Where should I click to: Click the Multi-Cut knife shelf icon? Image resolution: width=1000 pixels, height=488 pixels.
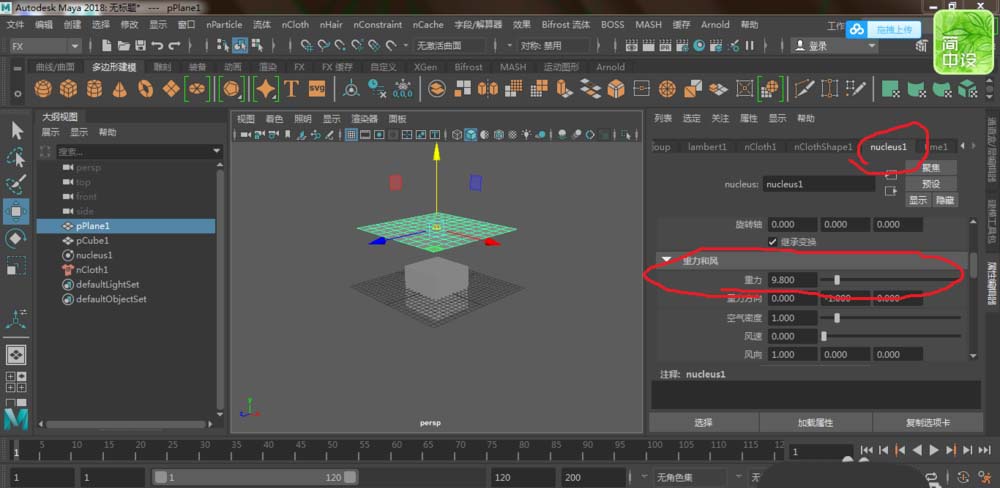click(804, 89)
